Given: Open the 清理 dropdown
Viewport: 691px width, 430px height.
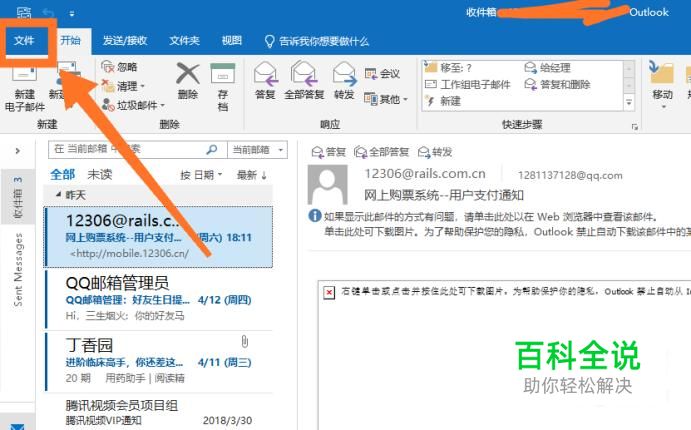Looking at the screenshot, I should pyautogui.click(x=123, y=86).
